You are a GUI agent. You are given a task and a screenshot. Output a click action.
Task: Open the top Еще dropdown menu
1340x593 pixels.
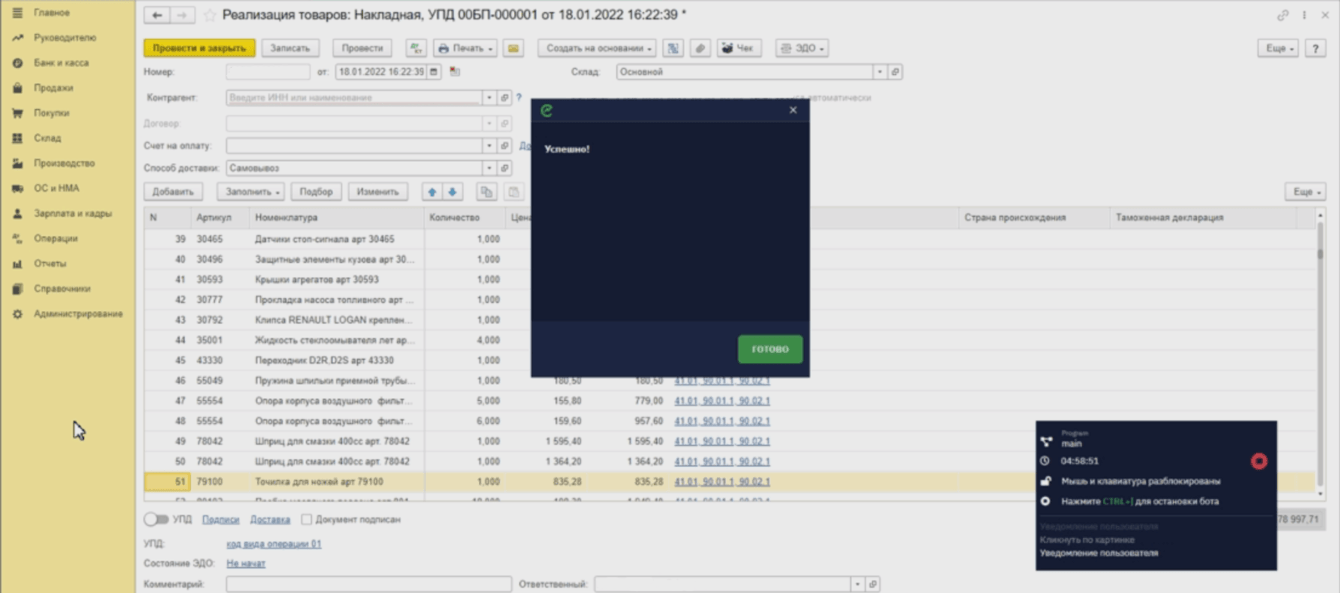point(1278,48)
